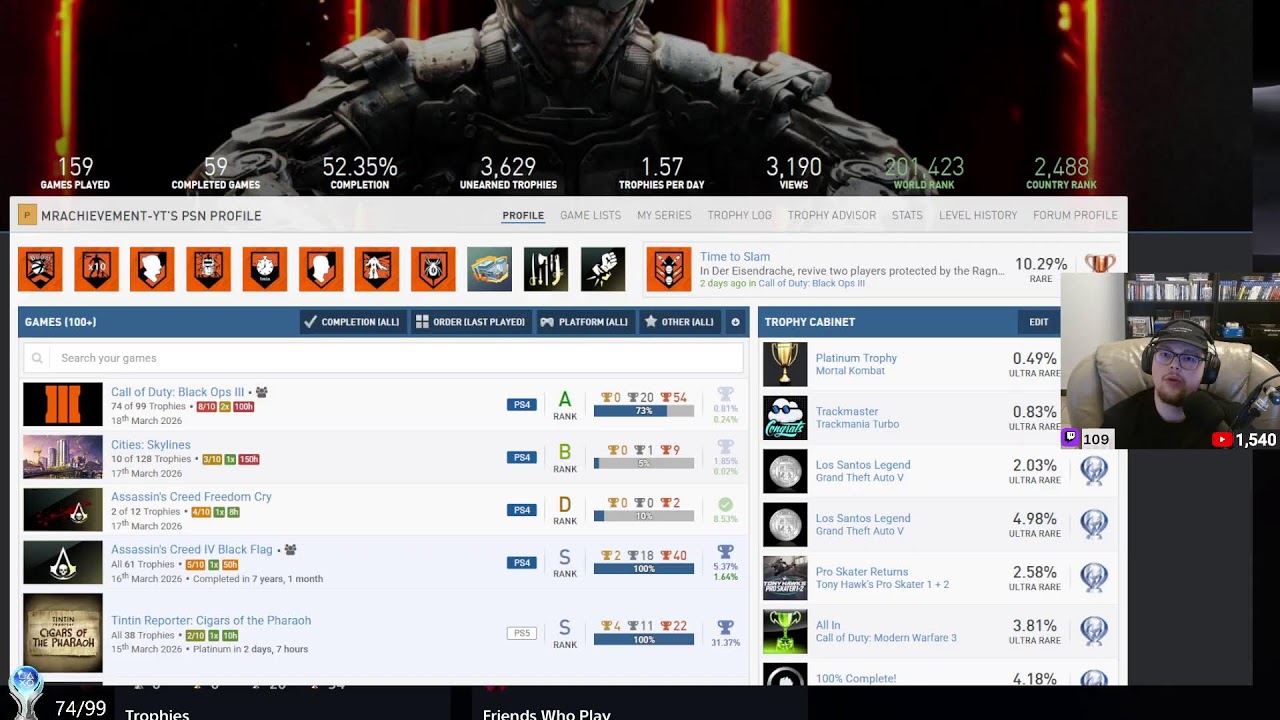The image size is (1280, 720).
Task: Expand the Other (All) filter
Action: (679, 322)
